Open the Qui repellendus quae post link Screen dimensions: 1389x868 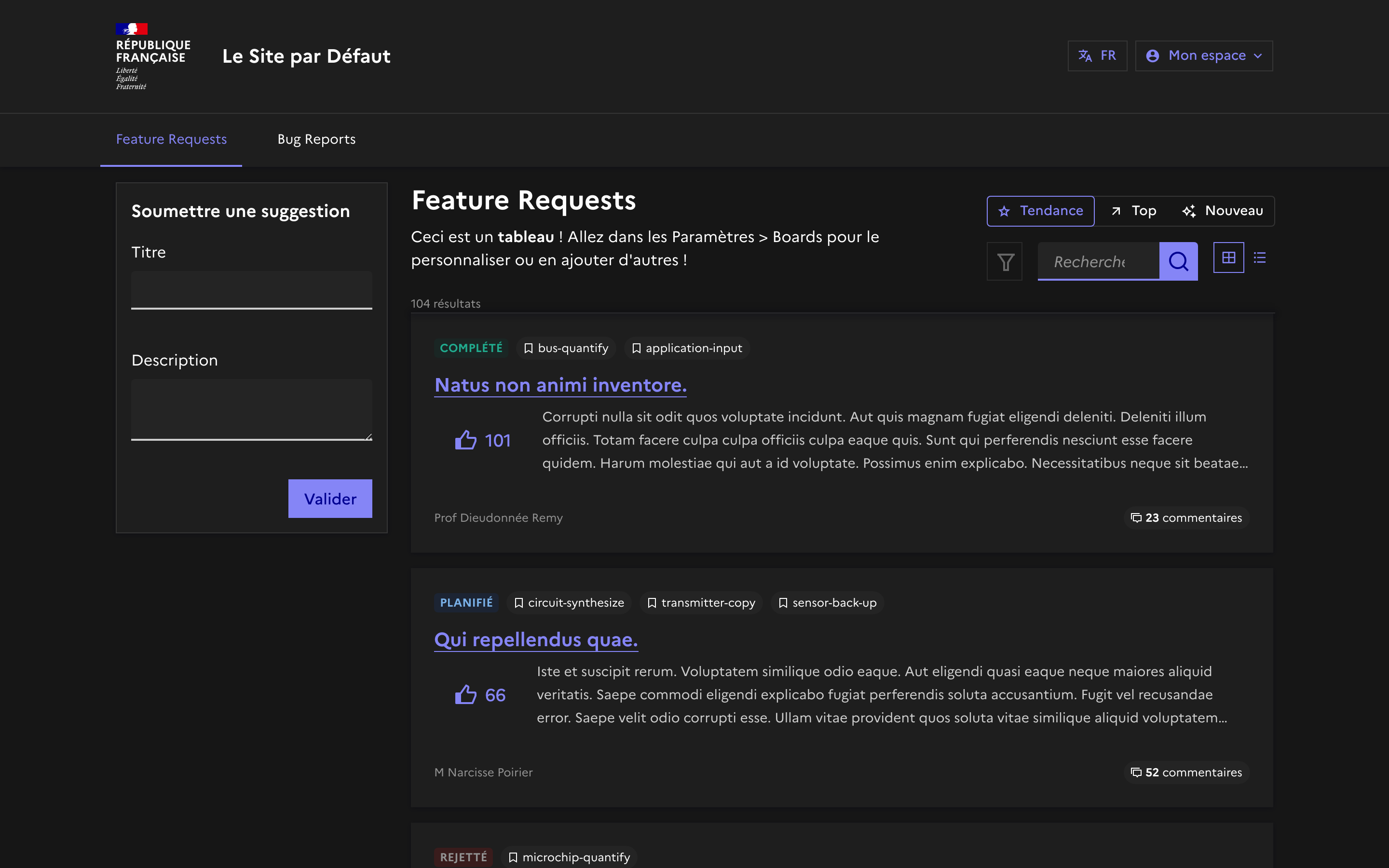click(x=535, y=639)
